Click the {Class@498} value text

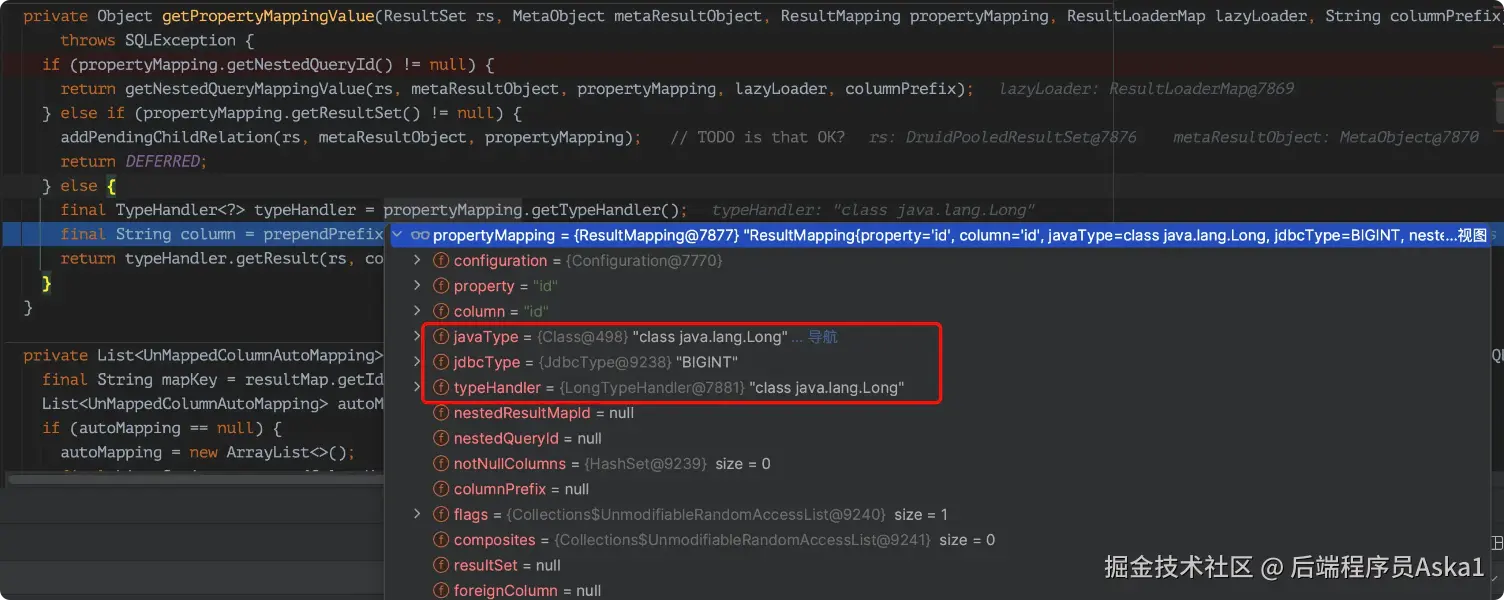click(583, 337)
